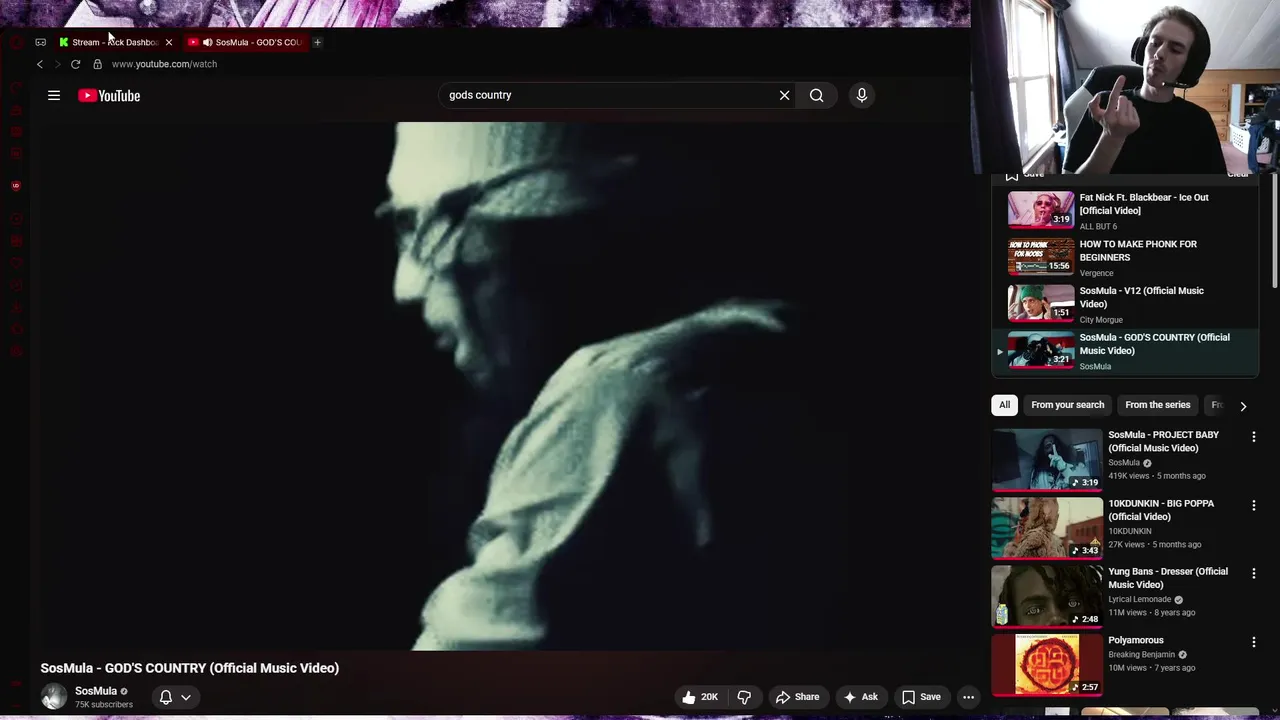Click the gamepad icon left of tabs
This screenshot has height=720, width=1280.
click(x=40, y=42)
